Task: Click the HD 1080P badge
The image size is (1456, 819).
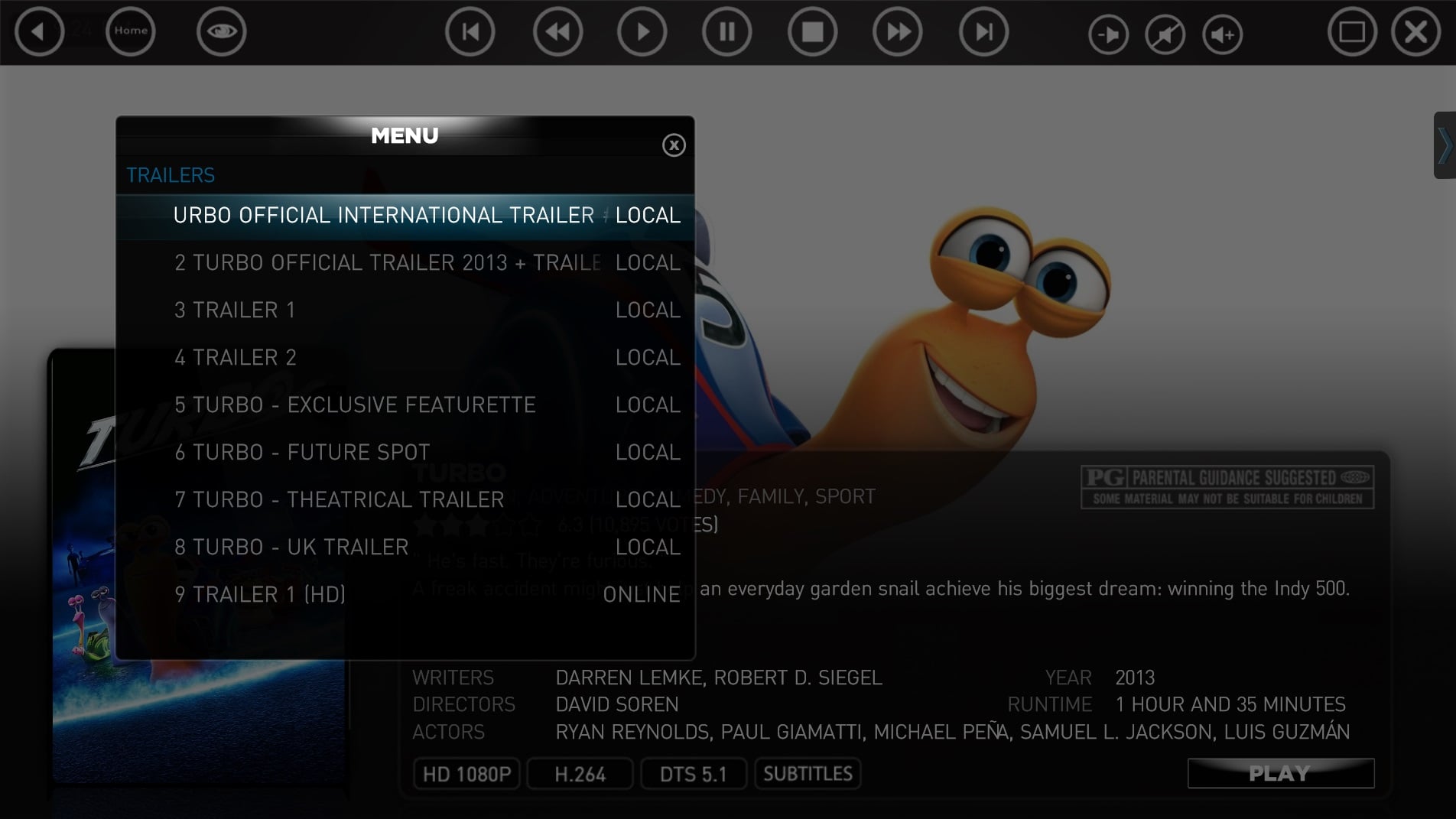Action: [466, 774]
